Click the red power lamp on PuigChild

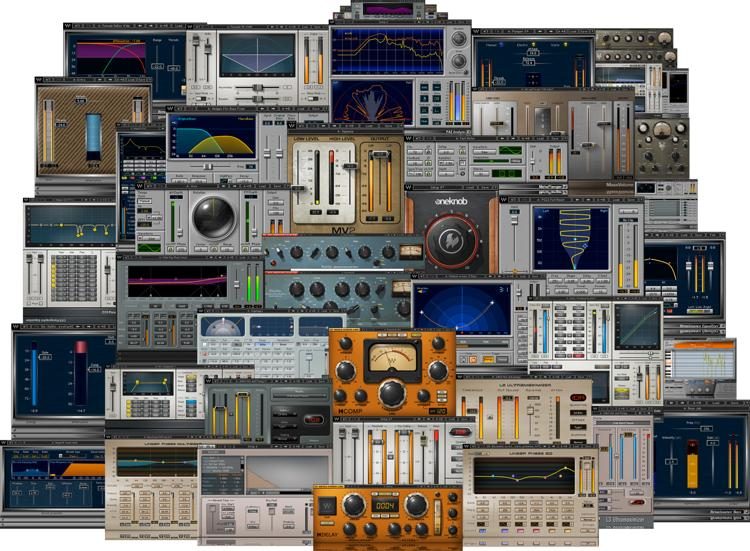tap(274, 263)
